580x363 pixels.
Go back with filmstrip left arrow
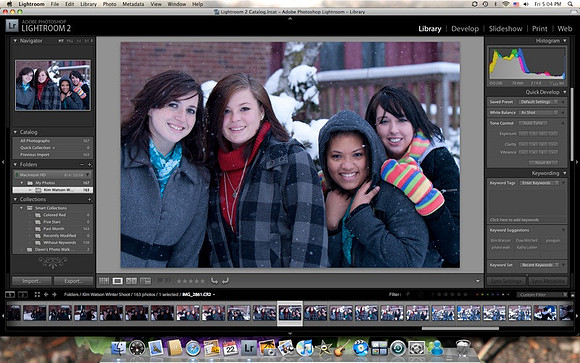46,295
